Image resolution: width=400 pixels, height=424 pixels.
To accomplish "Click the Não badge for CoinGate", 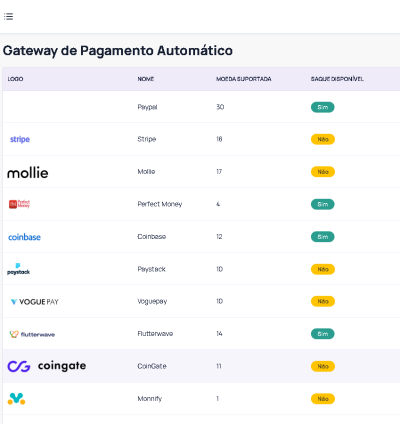I will [x=323, y=366].
